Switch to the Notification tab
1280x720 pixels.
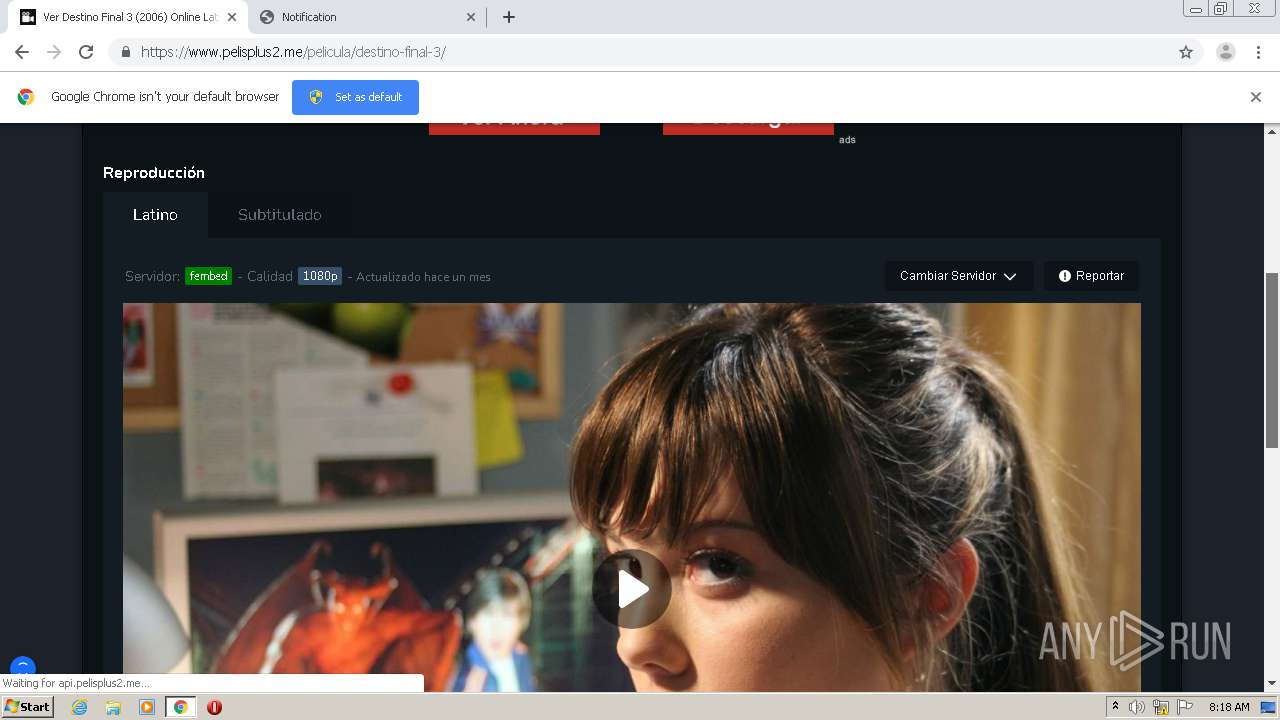tap(365, 17)
